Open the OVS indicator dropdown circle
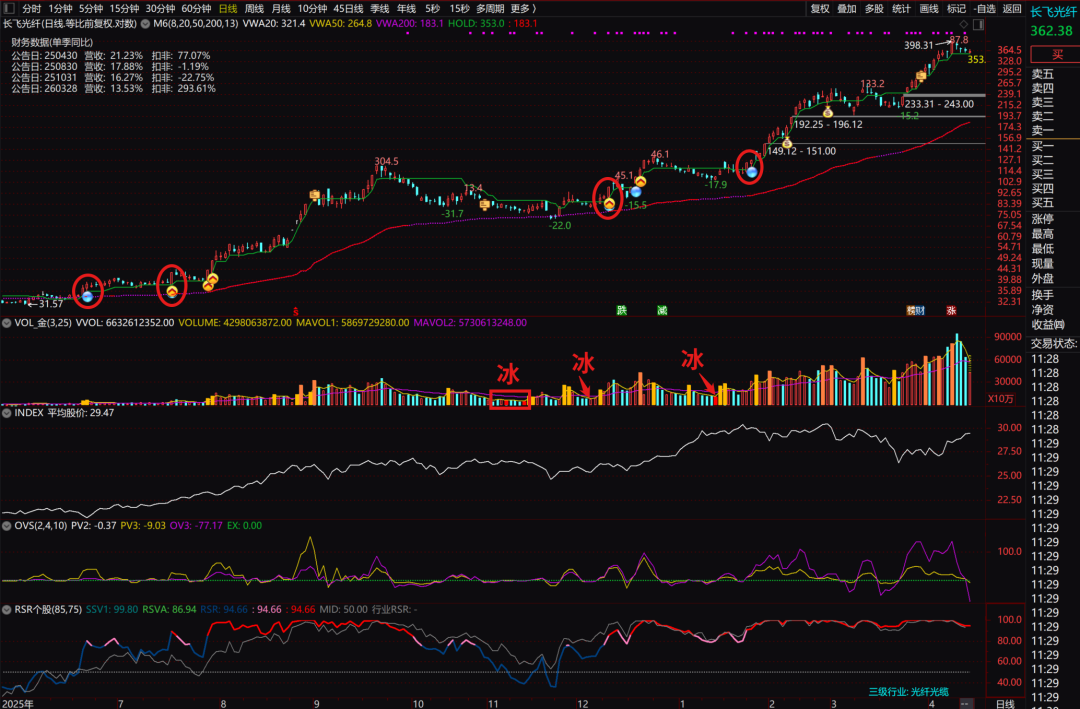 (x=7, y=526)
